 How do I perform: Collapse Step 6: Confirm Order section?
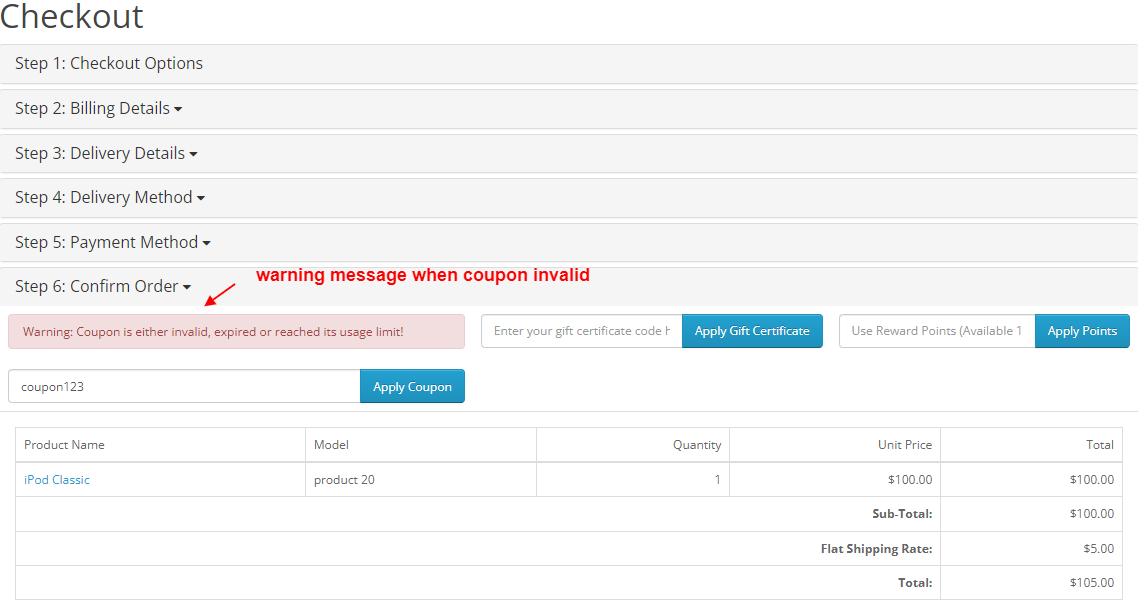tap(96, 286)
